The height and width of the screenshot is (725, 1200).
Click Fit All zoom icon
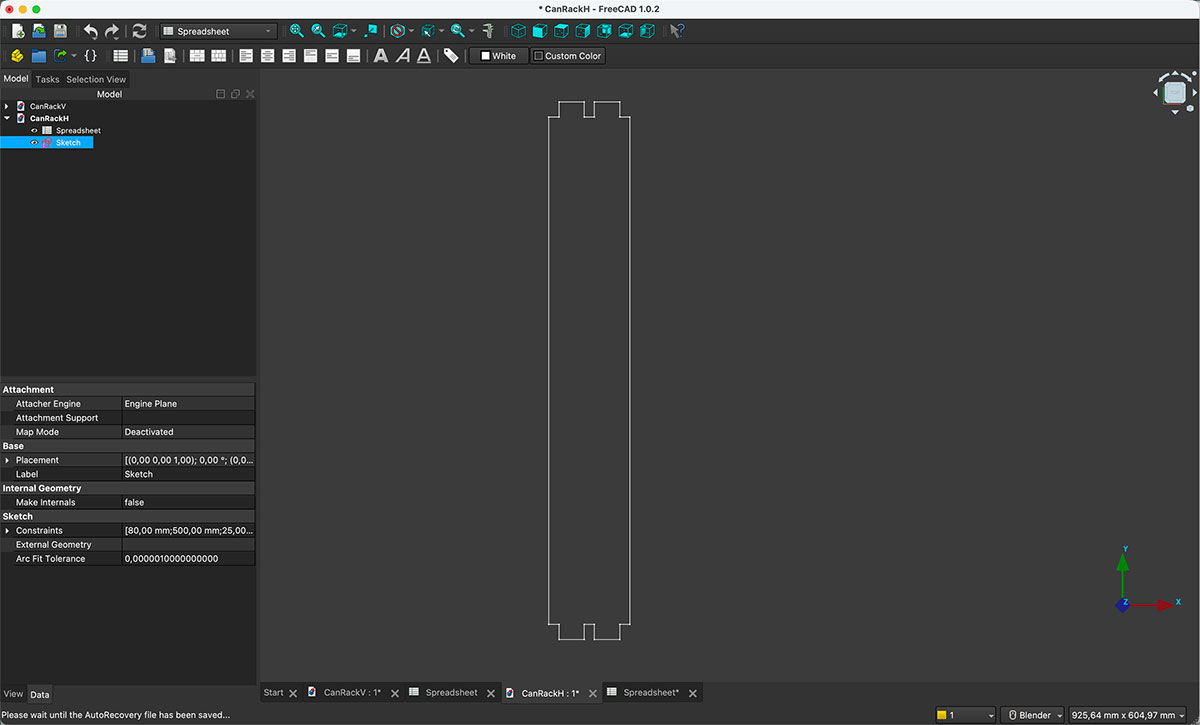[296, 31]
